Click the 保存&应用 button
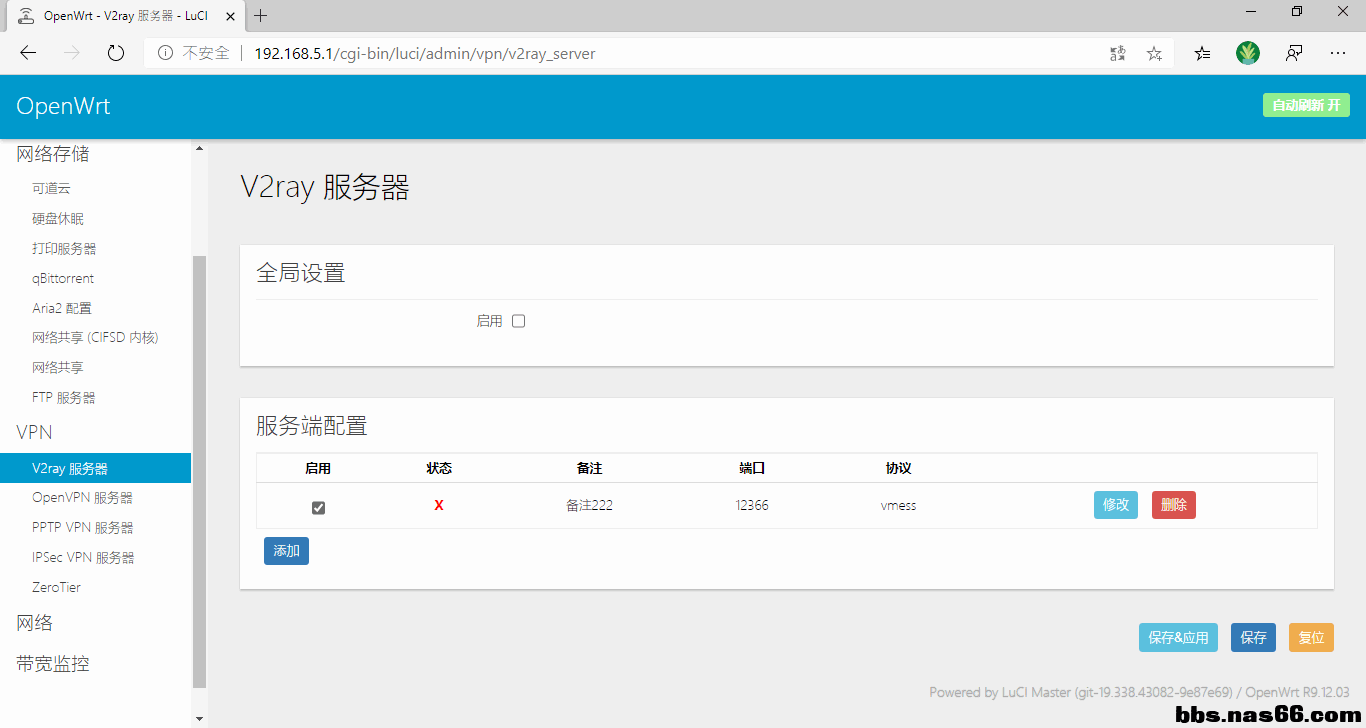Image resolution: width=1366 pixels, height=728 pixels. (1177, 637)
